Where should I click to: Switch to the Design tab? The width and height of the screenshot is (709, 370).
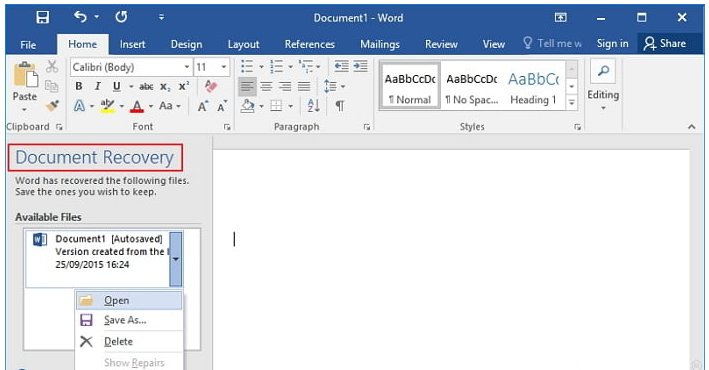186,44
